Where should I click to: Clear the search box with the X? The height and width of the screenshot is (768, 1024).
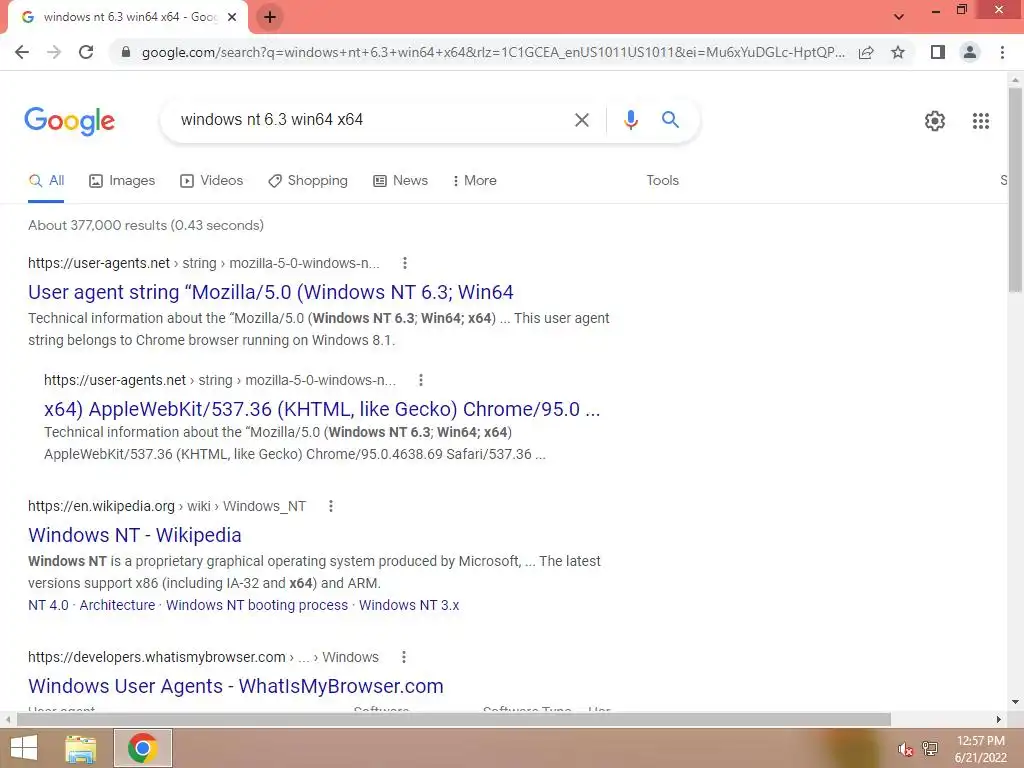point(581,120)
